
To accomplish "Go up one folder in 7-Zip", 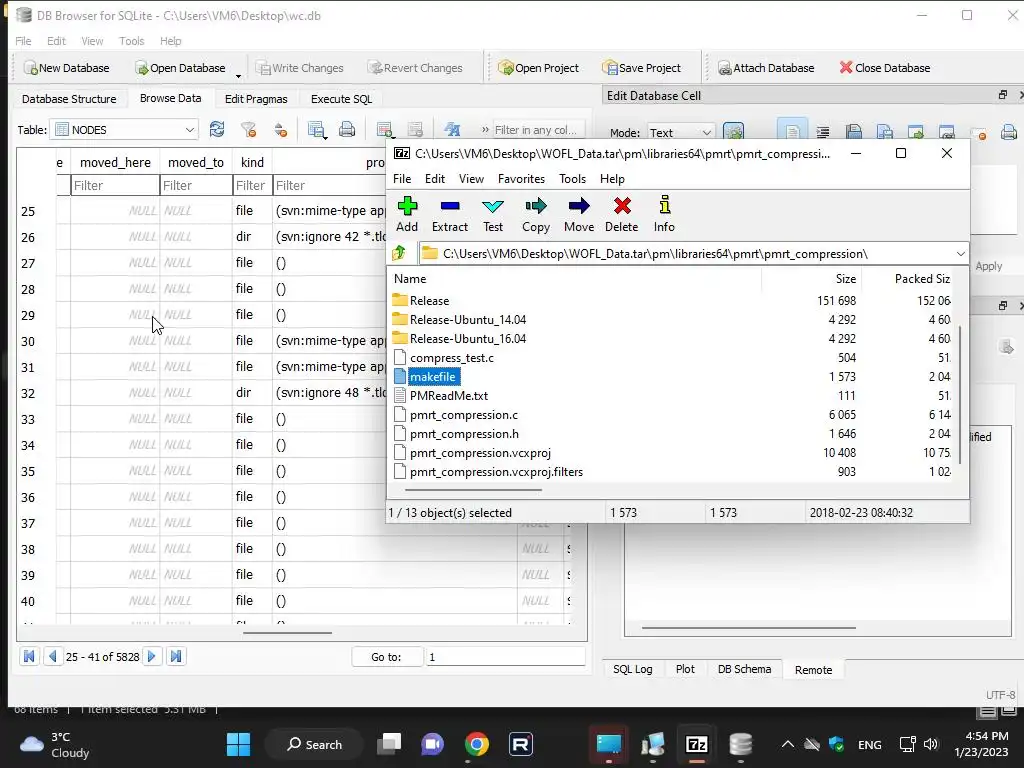I will point(399,253).
